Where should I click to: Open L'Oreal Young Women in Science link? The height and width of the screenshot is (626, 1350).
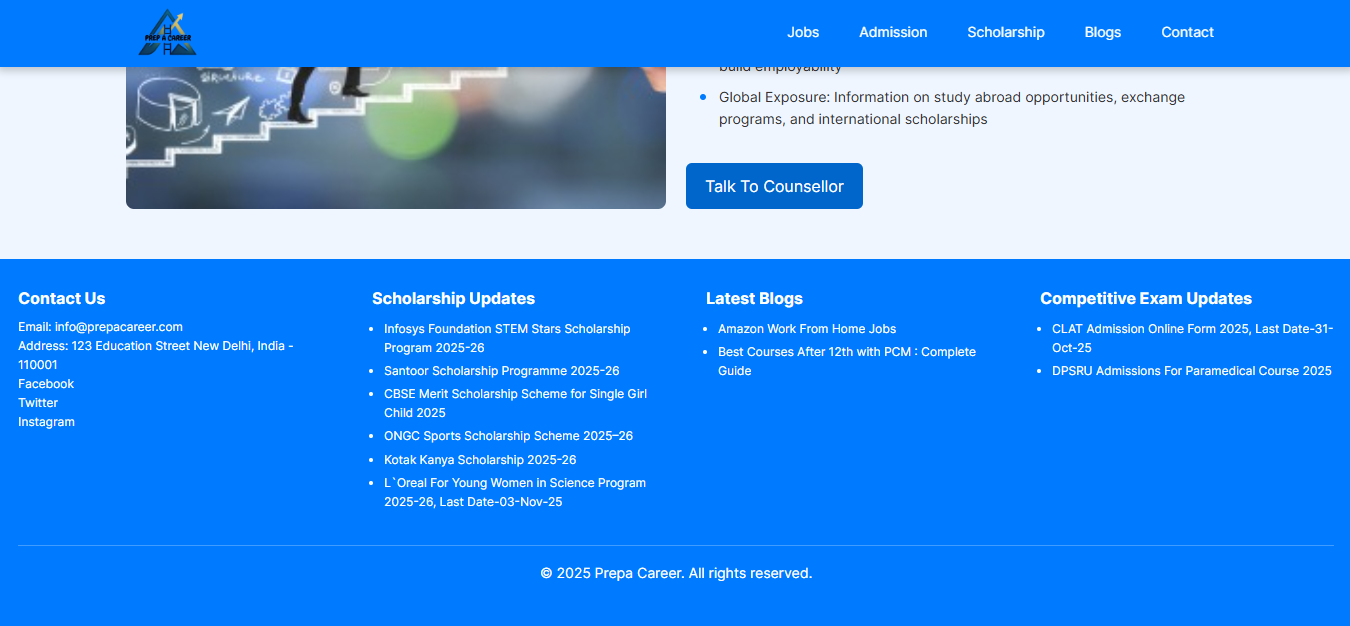click(x=514, y=483)
